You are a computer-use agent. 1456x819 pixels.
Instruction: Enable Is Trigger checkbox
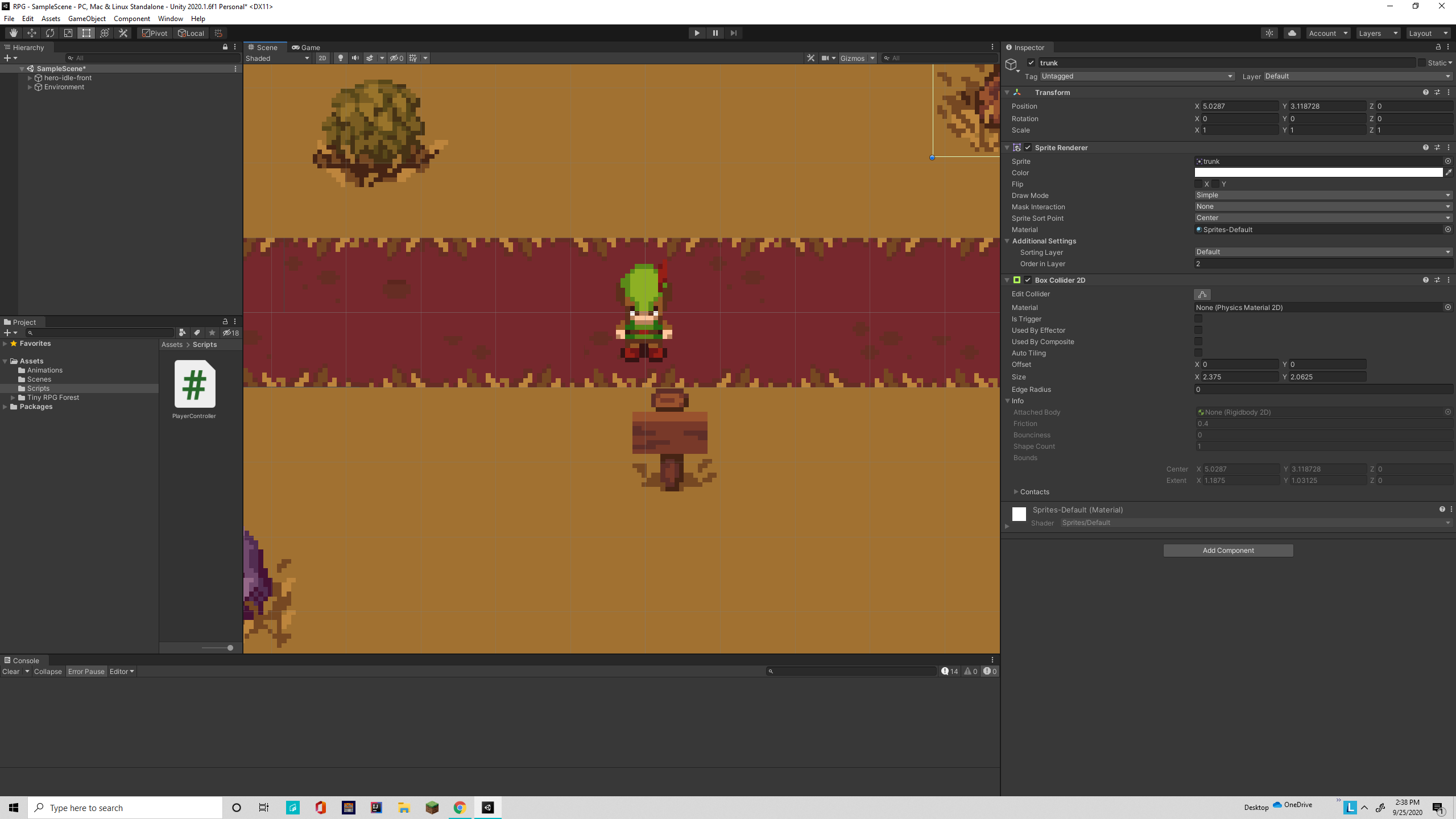pyautogui.click(x=1198, y=319)
